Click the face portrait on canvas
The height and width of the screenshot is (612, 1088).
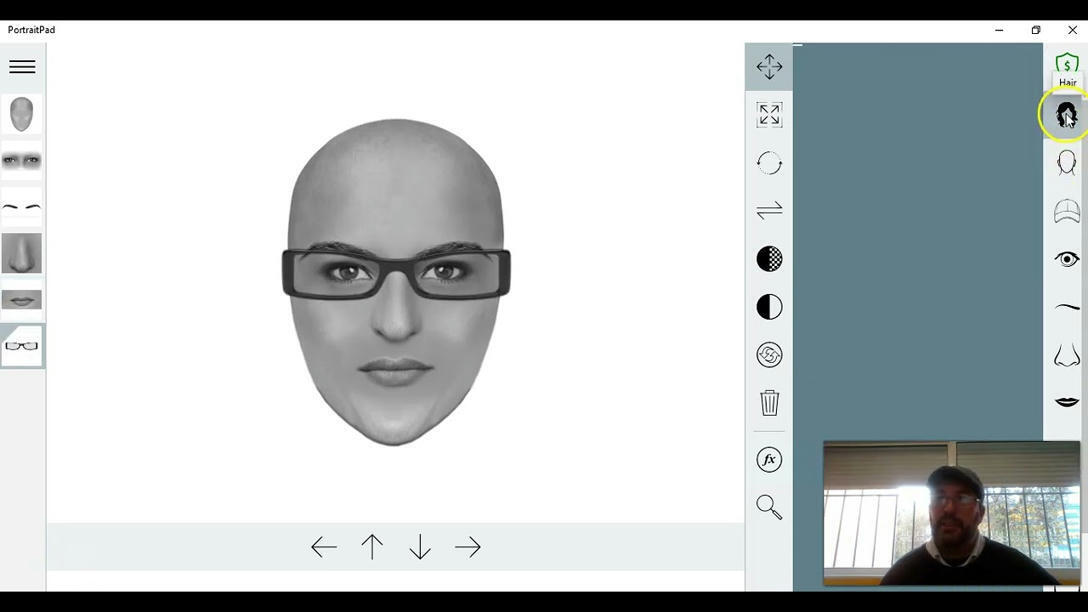396,281
